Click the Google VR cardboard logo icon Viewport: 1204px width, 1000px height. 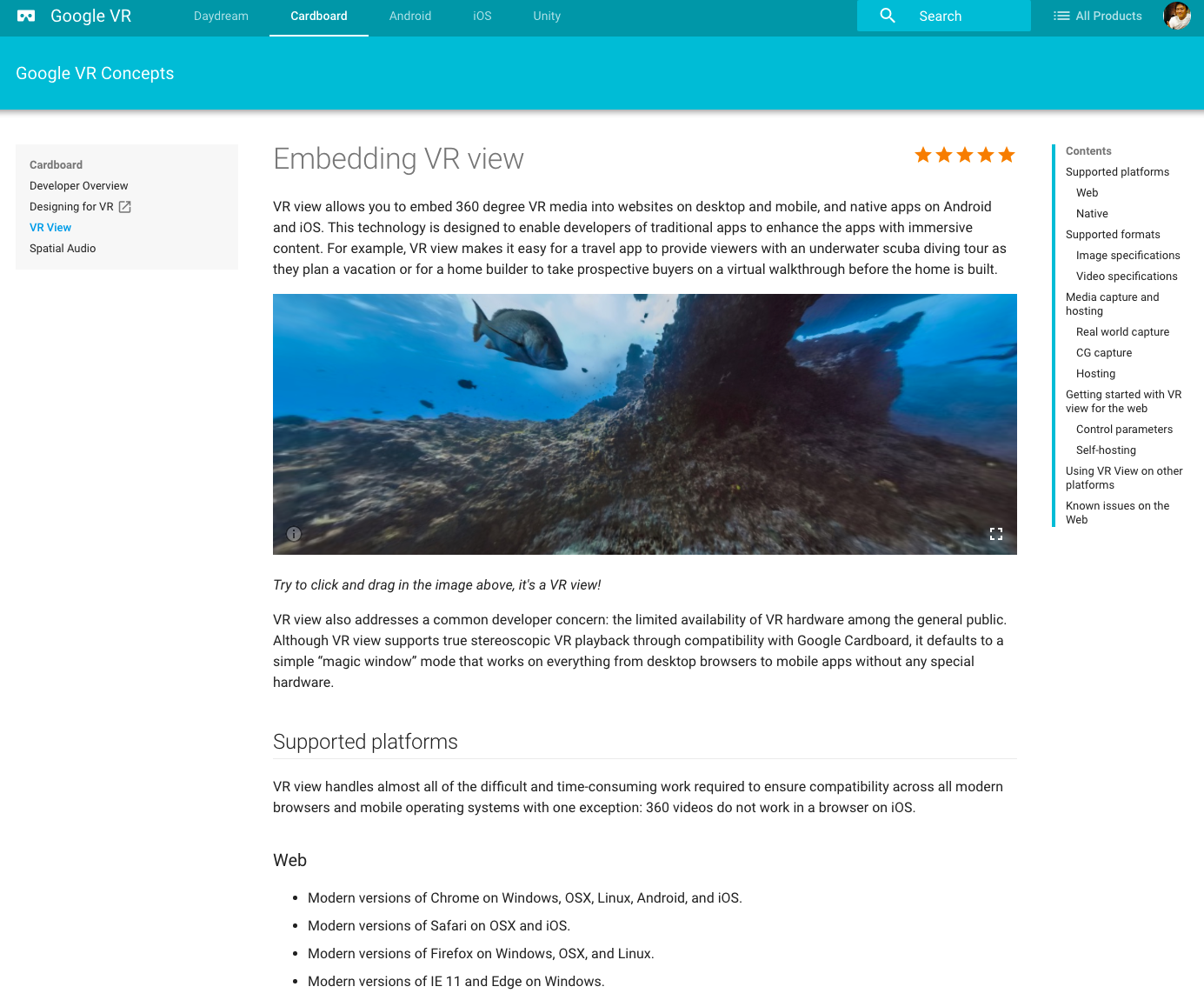(26, 16)
